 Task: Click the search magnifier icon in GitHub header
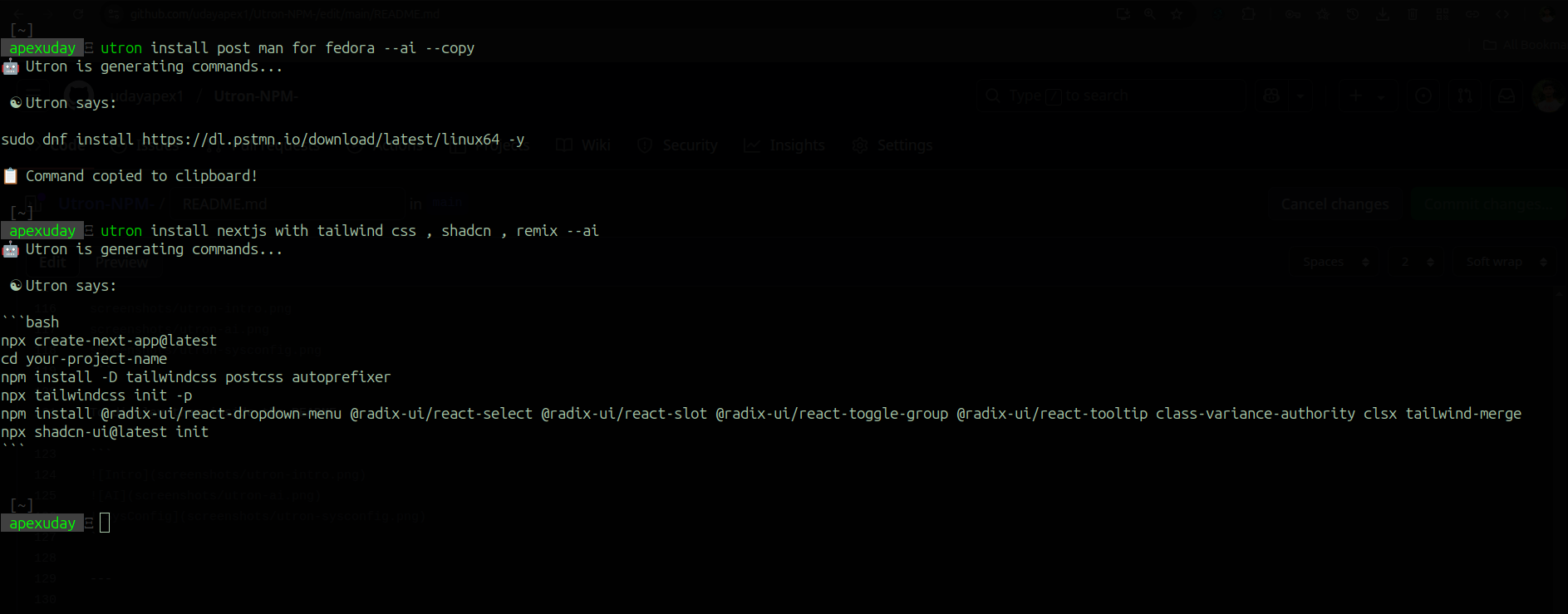coord(992,96)
